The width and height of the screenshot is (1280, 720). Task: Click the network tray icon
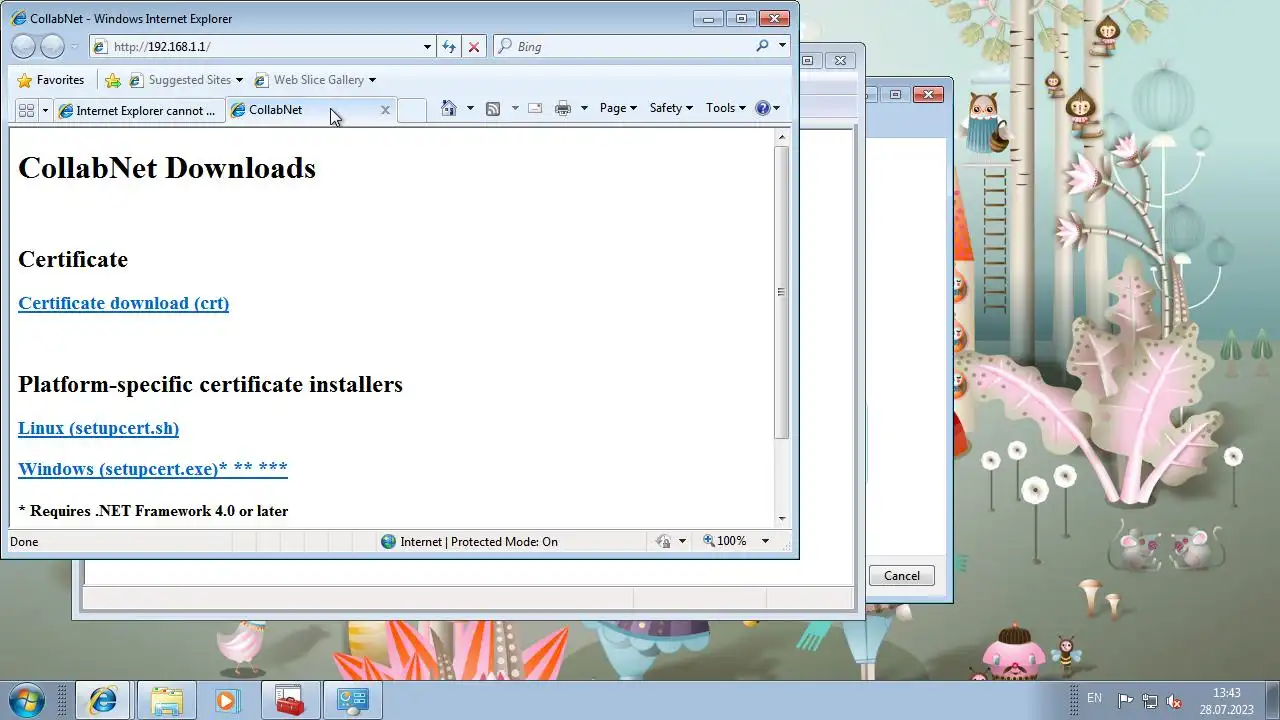[x=1150, y=701]
